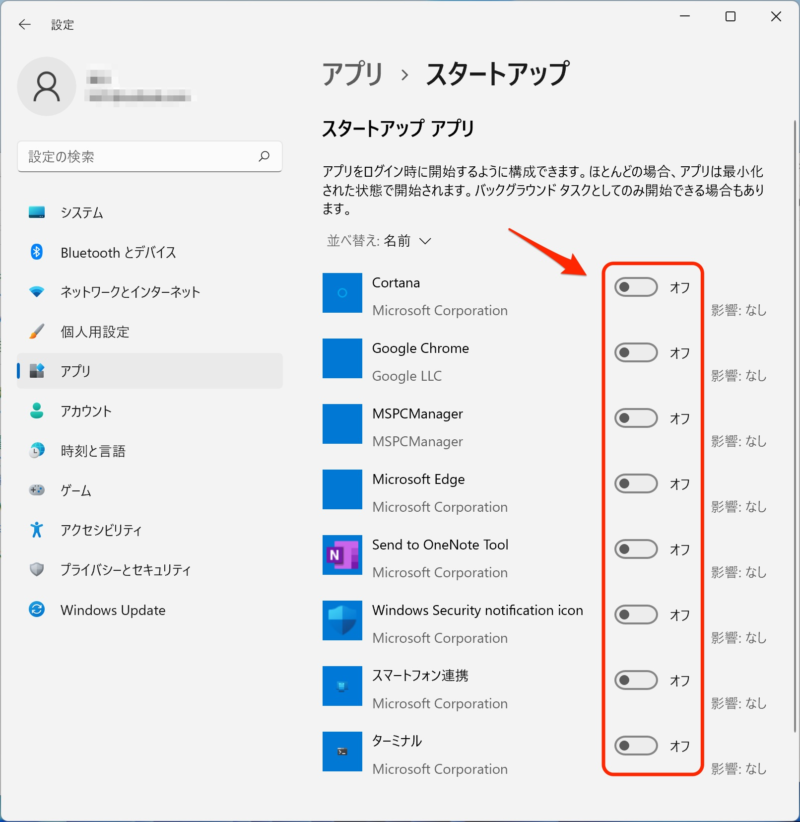Screen dimensions: 800x822
Task: Click the vertical scrollbar on right
Action: pyautogui.click(x=795, y=426)
